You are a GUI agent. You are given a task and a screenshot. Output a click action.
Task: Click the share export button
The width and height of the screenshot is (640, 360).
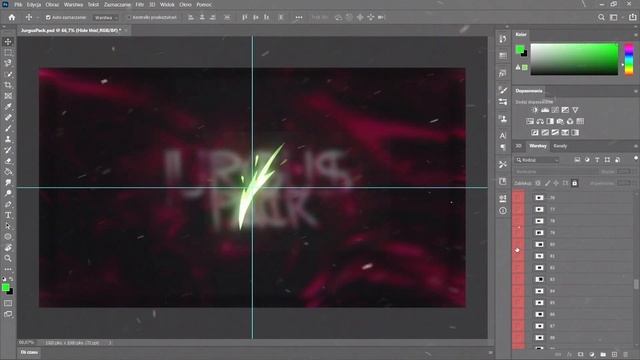(x=632, y=17)
